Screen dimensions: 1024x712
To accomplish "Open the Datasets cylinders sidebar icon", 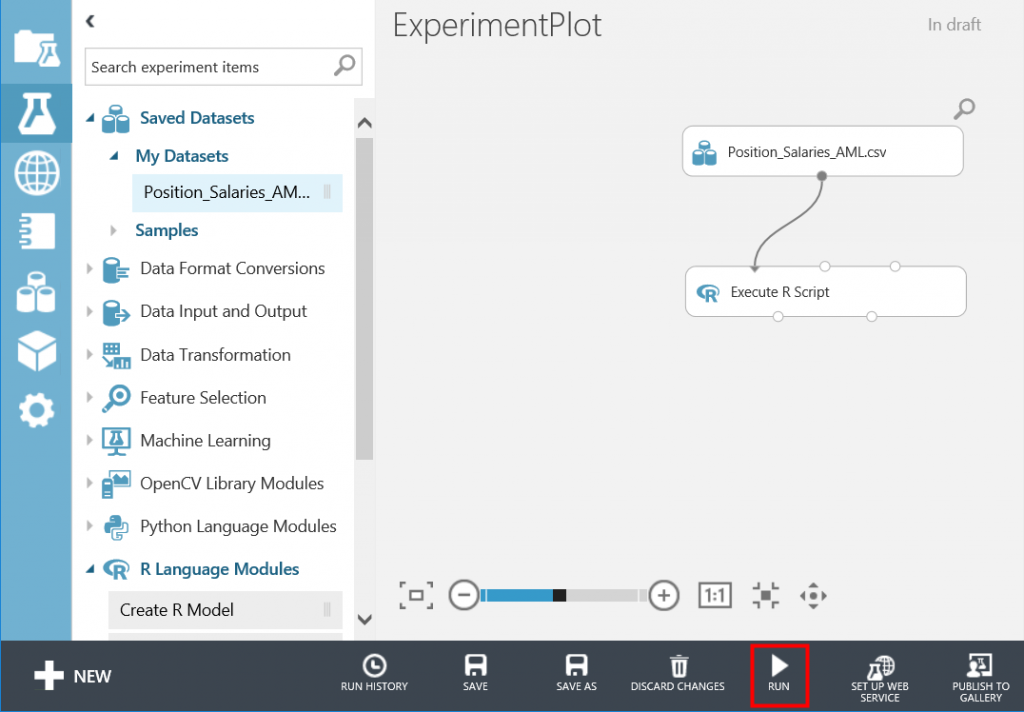I will point(37,292).
